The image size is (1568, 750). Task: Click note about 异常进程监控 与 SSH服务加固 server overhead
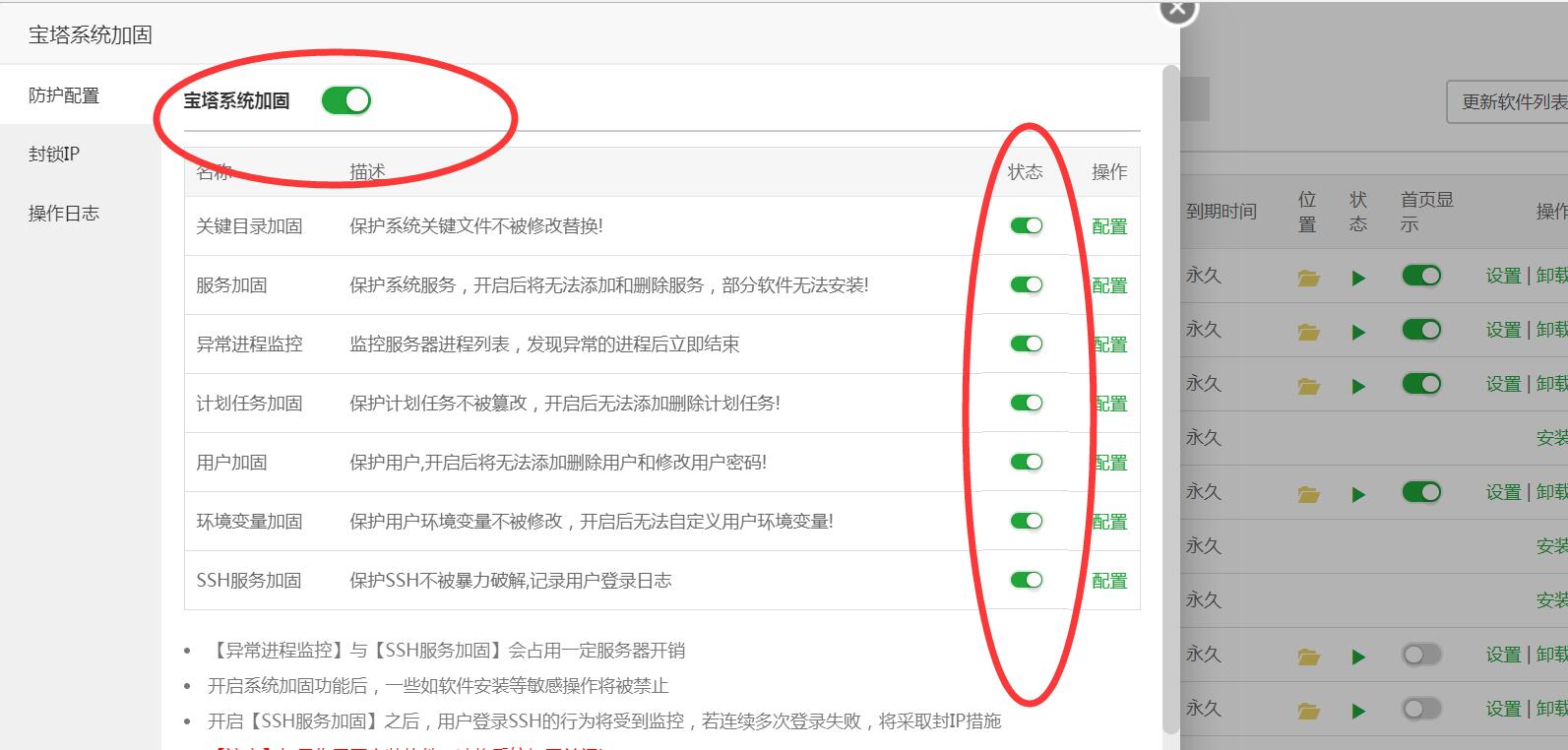pyautogui.click(x=446, y=651)
